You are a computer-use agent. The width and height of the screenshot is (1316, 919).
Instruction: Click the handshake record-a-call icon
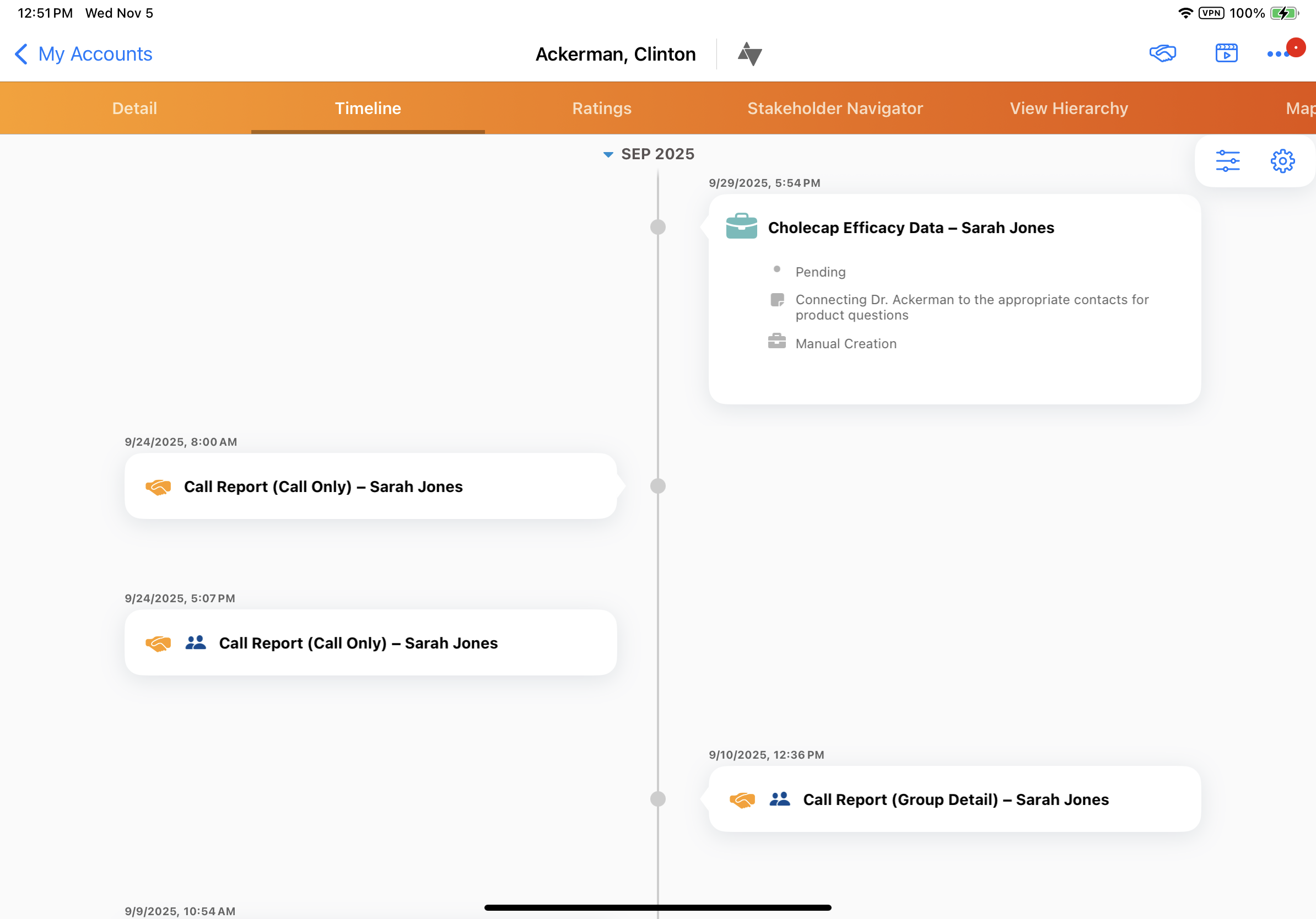[1162, 53]
